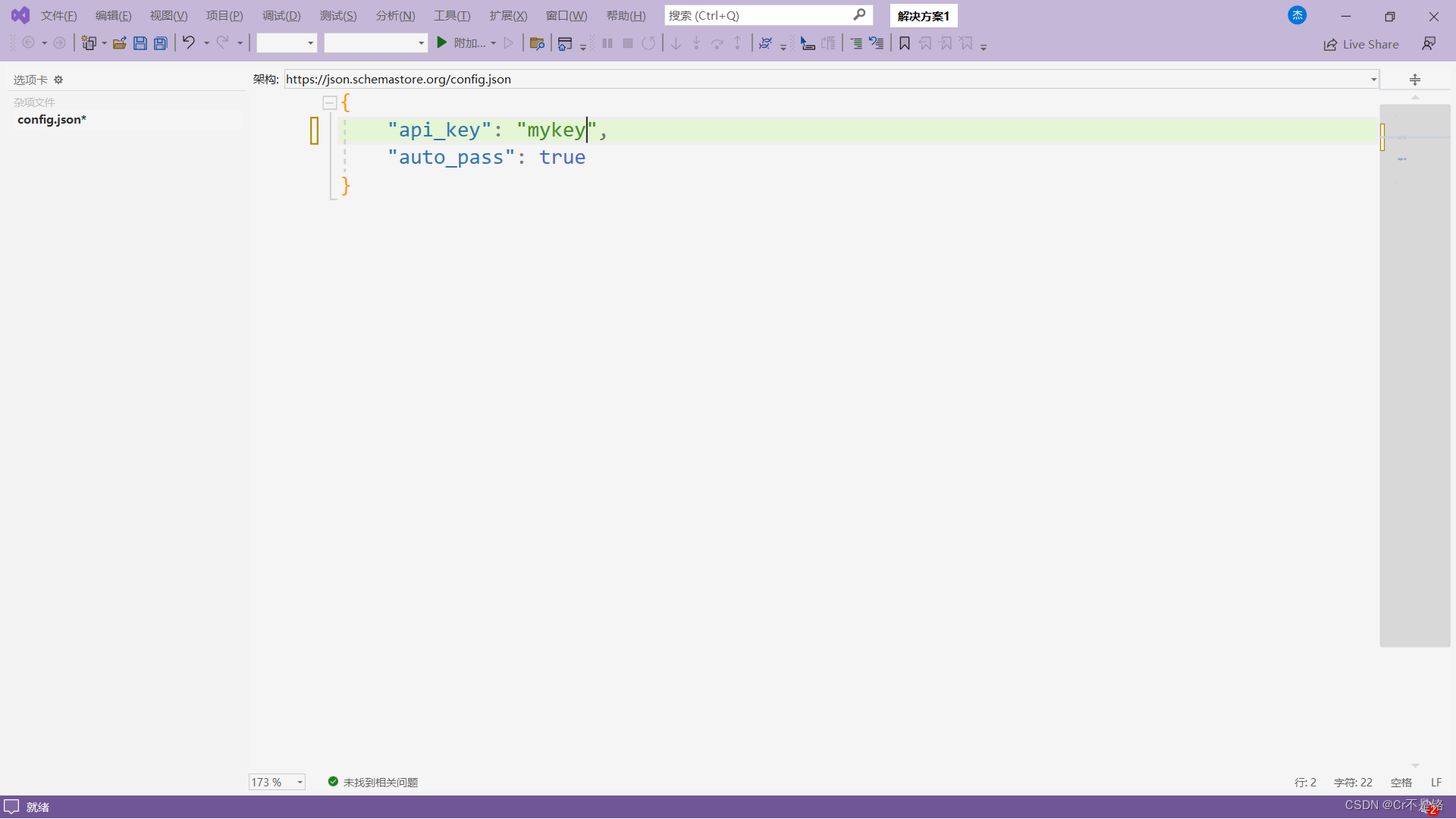
Task: Click the restart debugging icon
Action: tap(648, 43)
